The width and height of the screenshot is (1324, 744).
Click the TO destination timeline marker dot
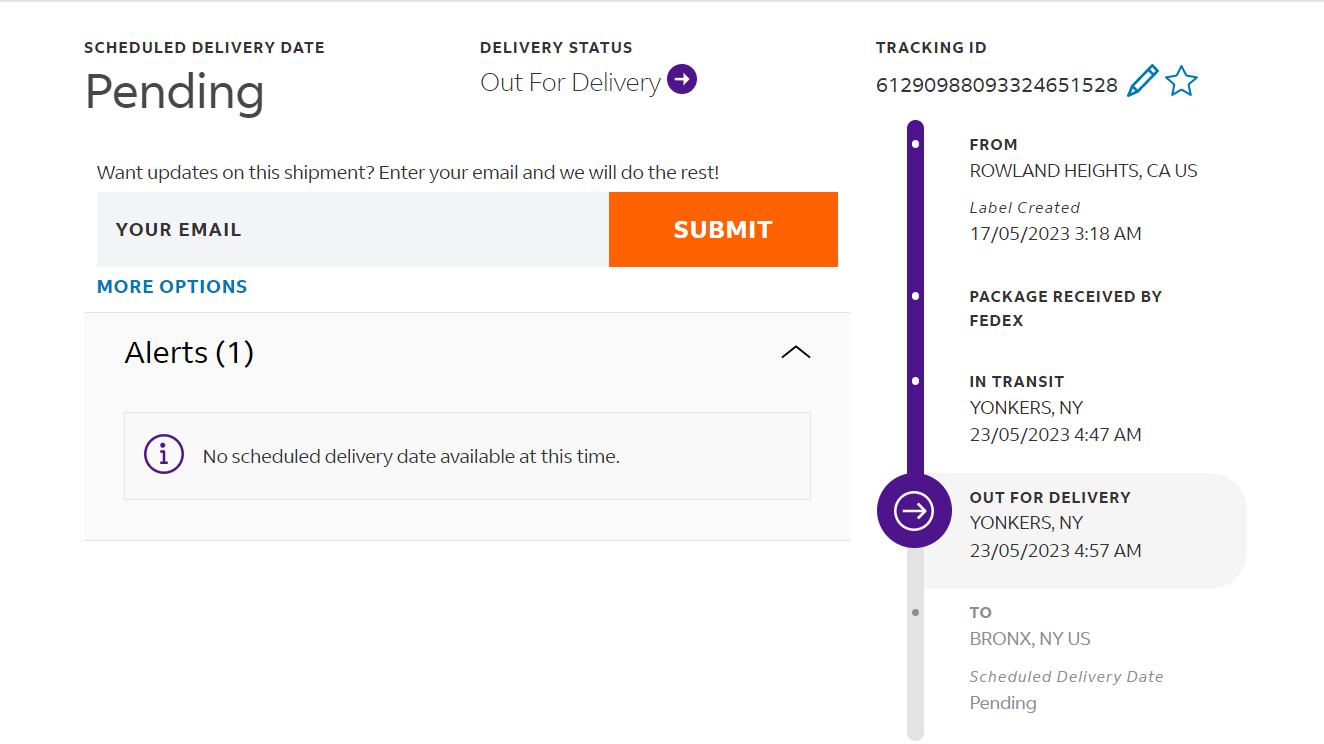tap(915, 612)
